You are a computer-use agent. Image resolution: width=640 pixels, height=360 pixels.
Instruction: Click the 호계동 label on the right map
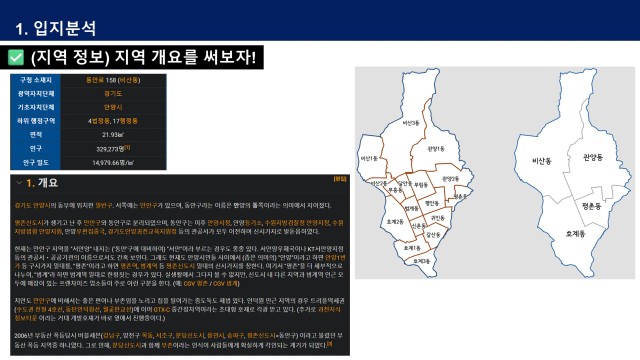pyautogui.click(x=575, y=233)
